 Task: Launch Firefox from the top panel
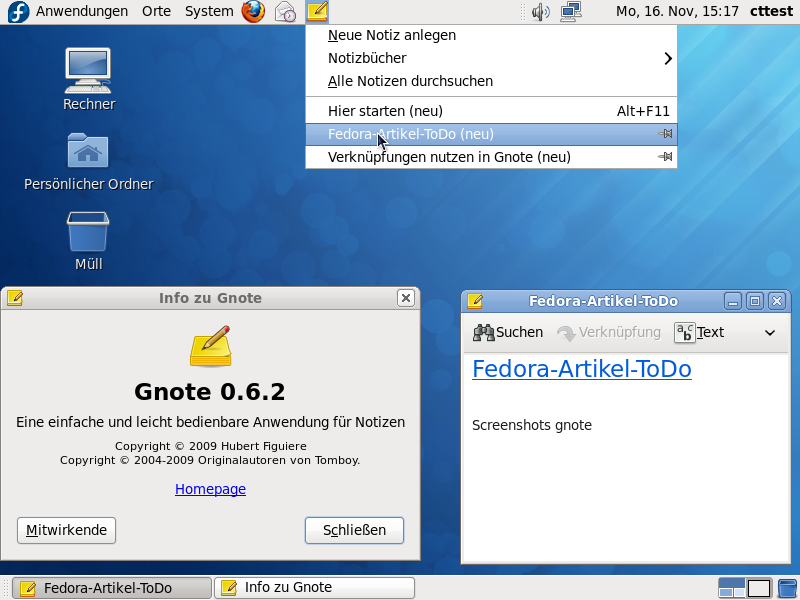253,12
